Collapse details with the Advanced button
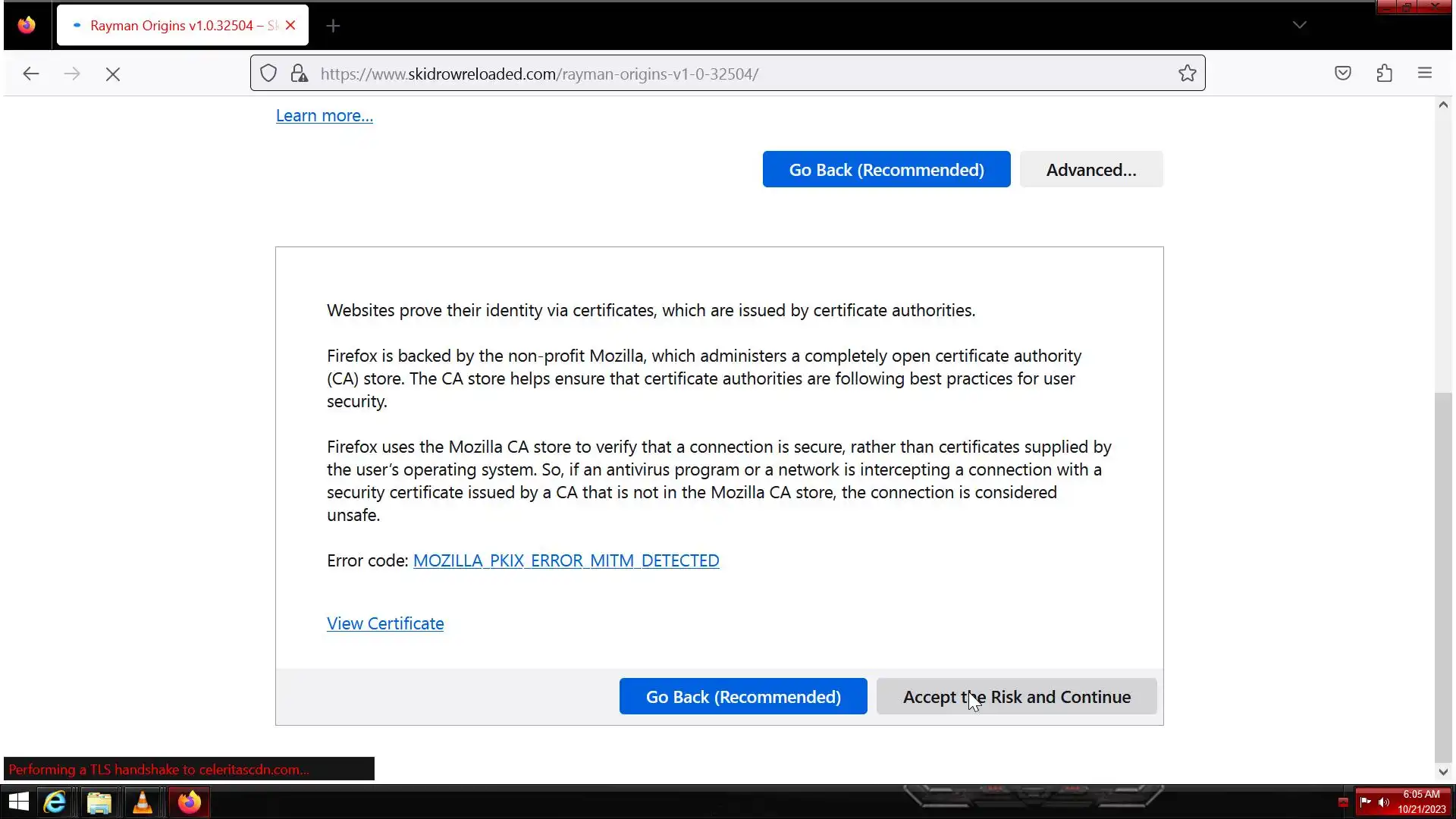This screenshot has height=819, width=1456. pyautogui.click(x=1090, y=170)
